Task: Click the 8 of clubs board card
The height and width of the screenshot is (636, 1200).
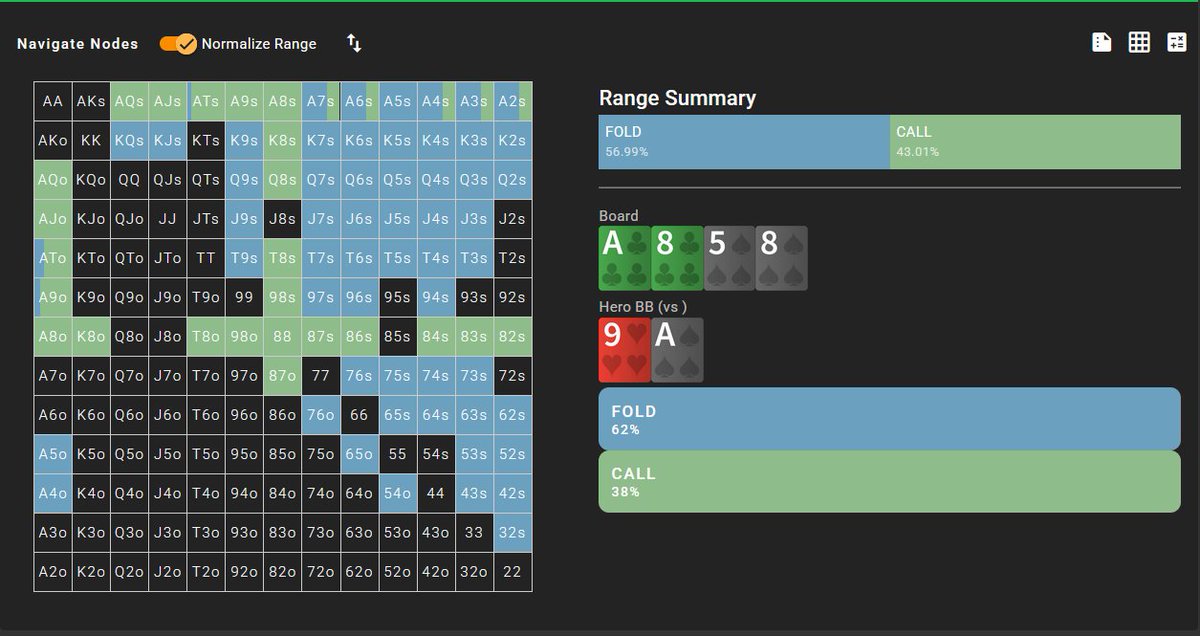Action: (676, 258)
